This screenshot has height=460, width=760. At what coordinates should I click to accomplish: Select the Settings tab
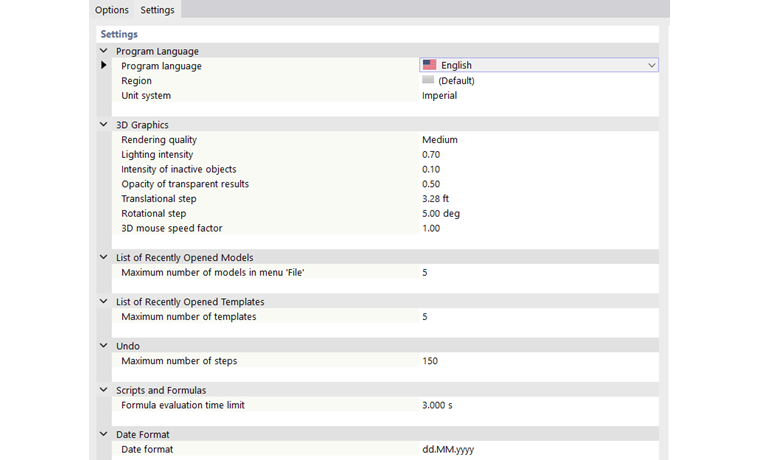pyautogui.click(x=157, y=10)
